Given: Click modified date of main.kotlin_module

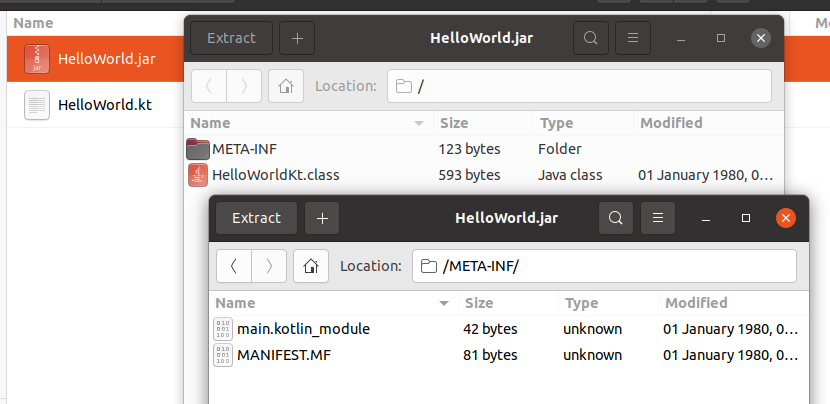Looking at the screenshot, I should (x=730, y=329).
